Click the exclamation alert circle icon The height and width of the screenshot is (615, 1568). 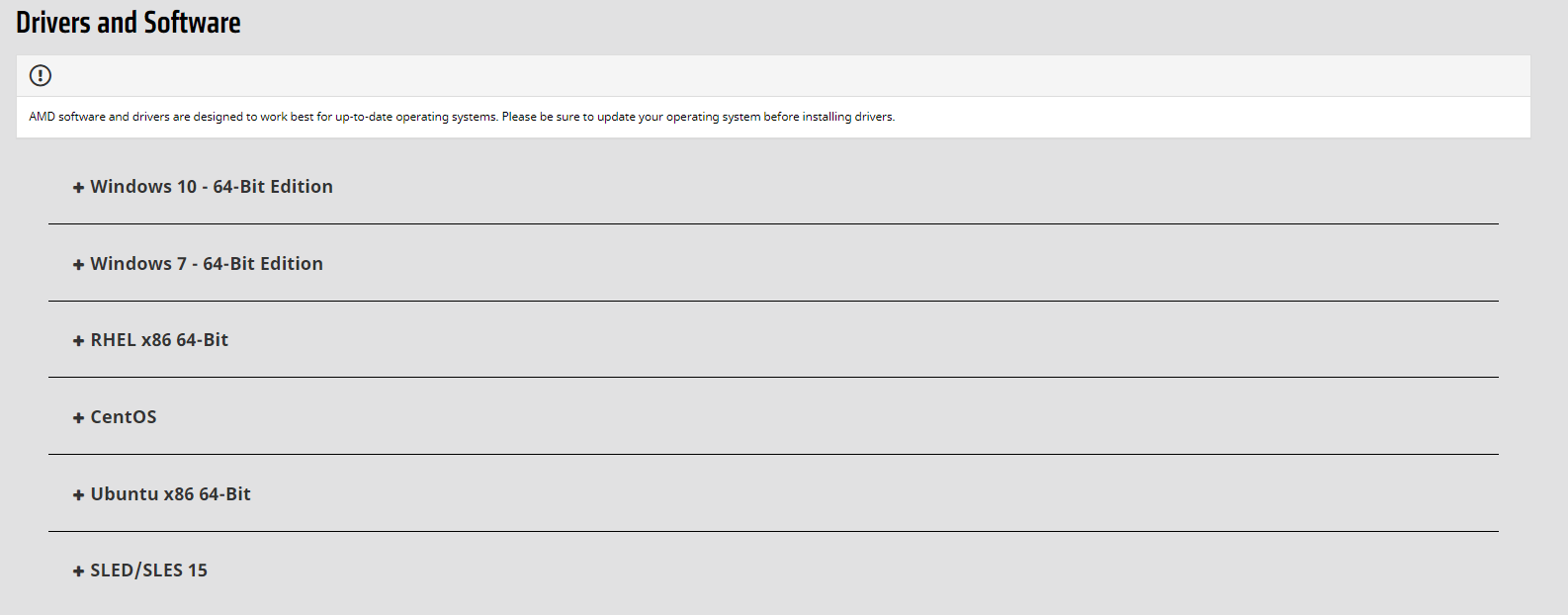click(41, 75)
